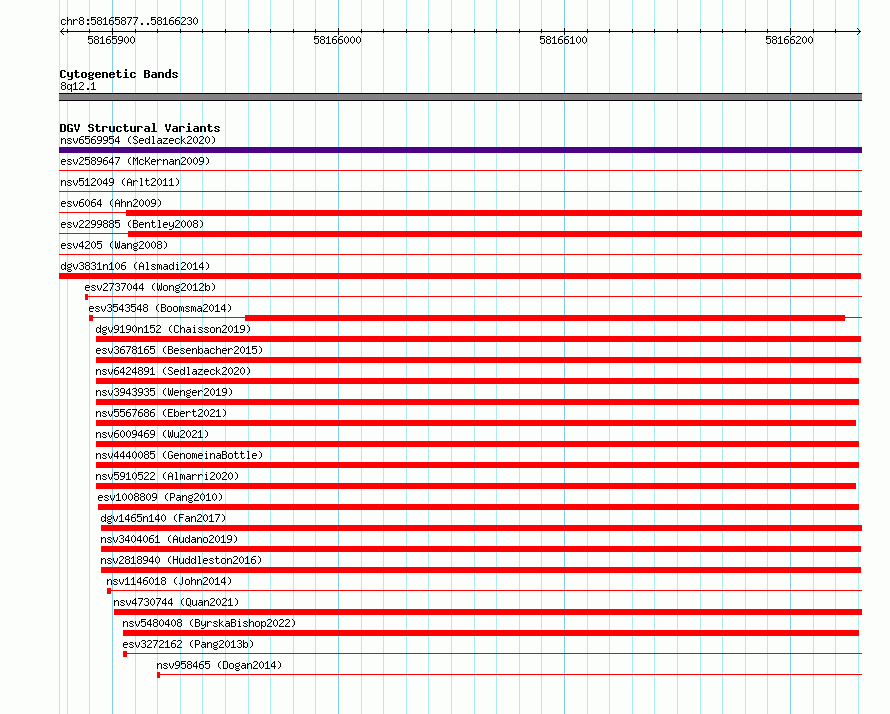Open variant nsv5910522 (Almarri2020)
The width and height of the screenshot is (890, 714).
point(167,476)
